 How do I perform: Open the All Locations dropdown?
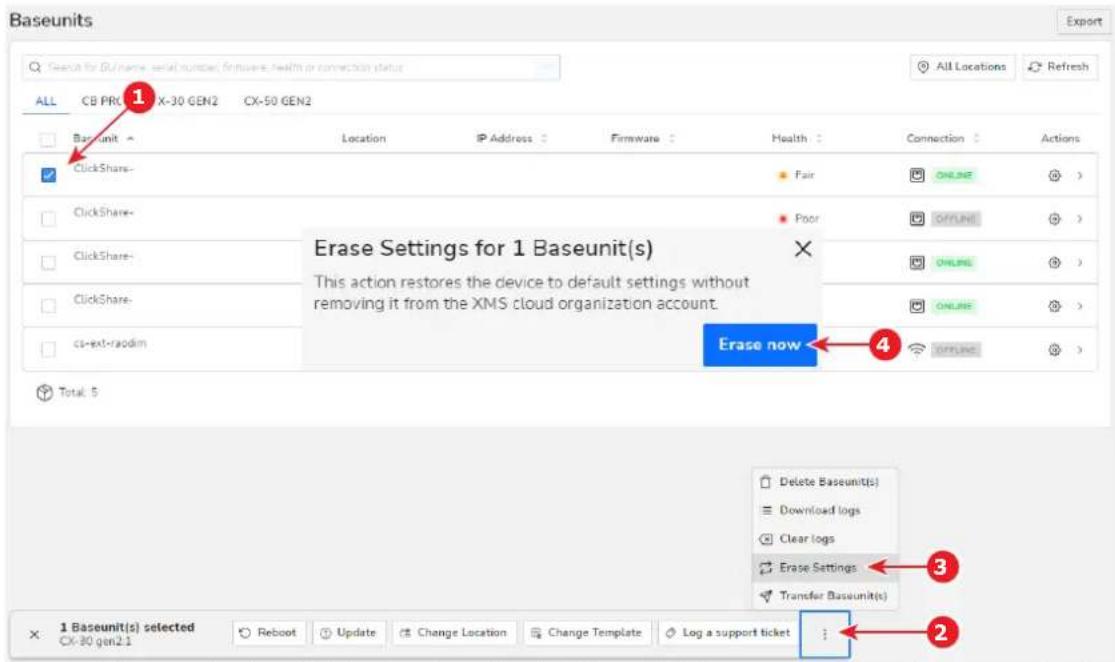pyautogui.click(x=963, y=67)
